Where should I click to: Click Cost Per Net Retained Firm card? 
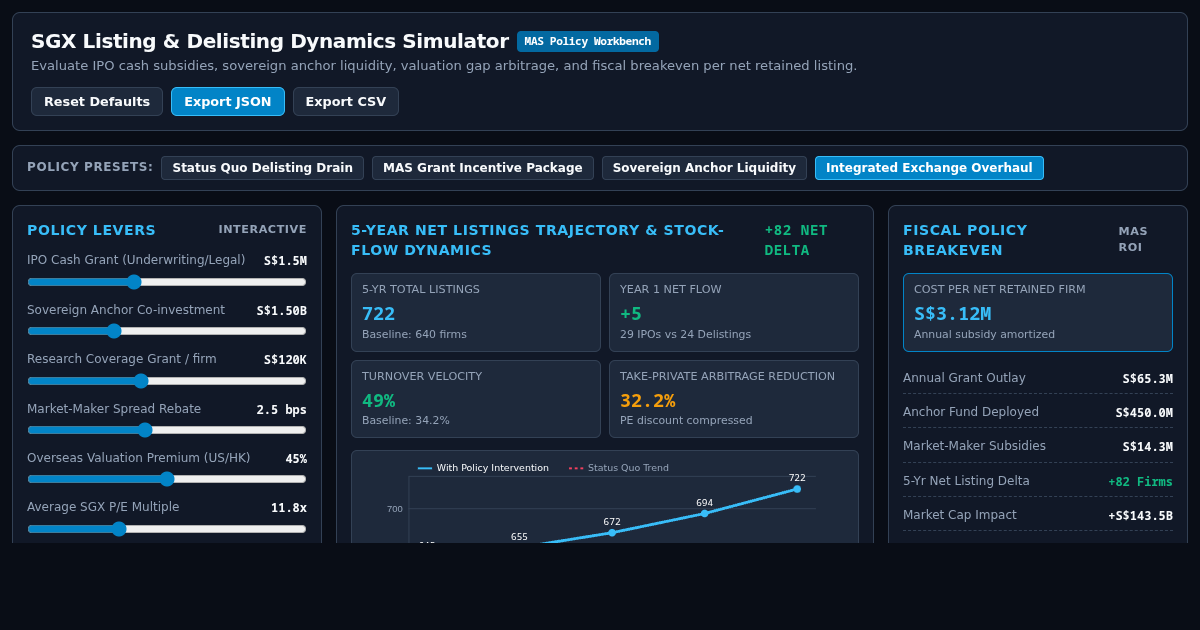(x=1038, y=312)
